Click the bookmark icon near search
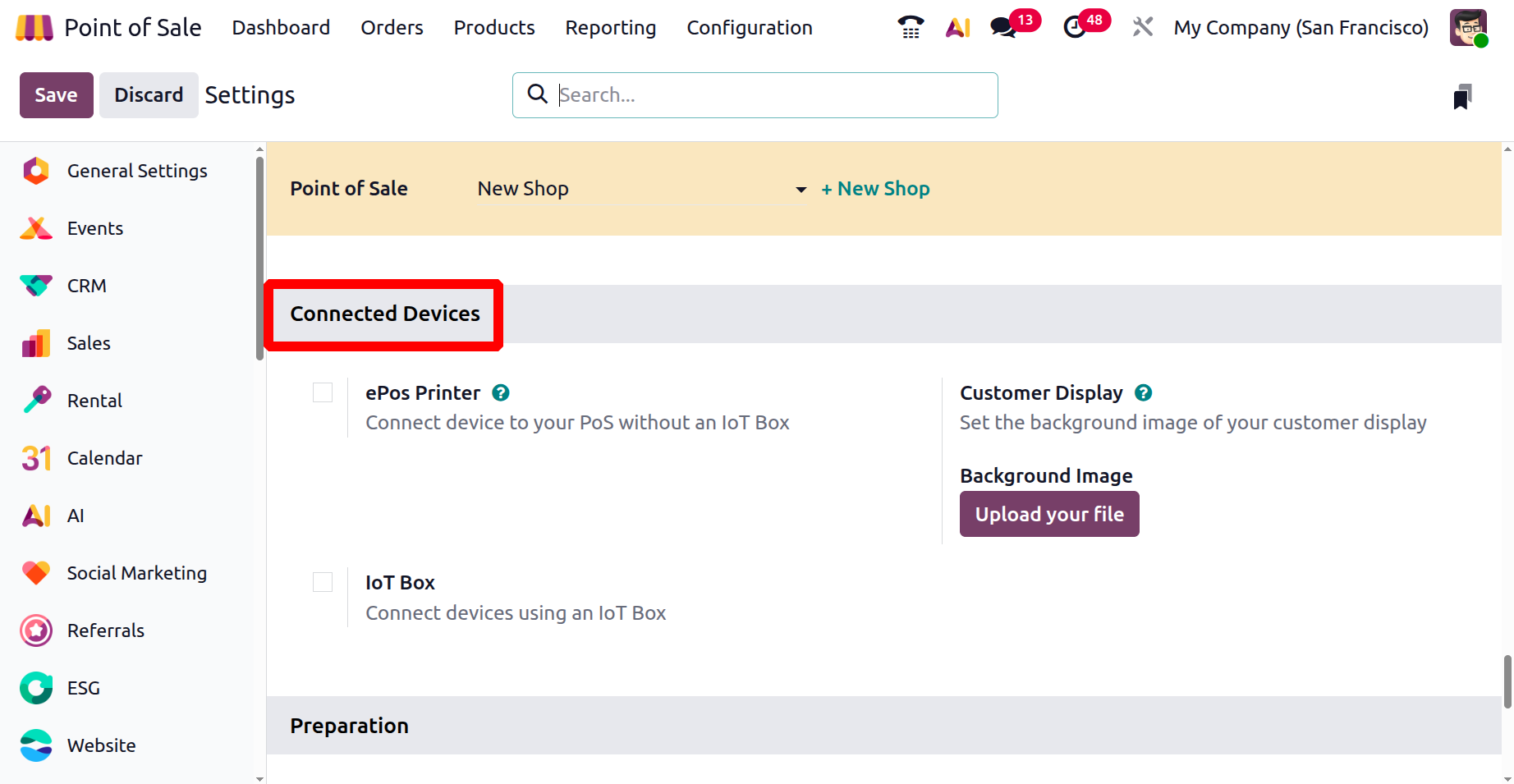 [1462, 97]
